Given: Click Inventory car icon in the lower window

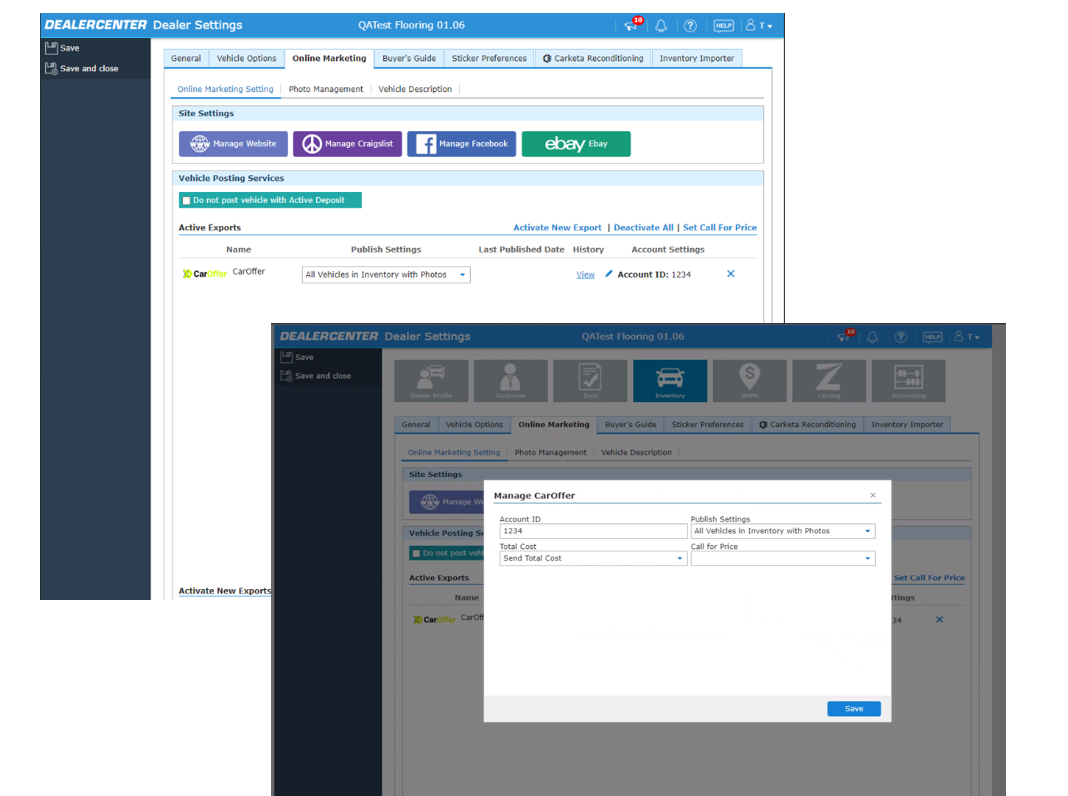Looking at the screenshot, I should coord(670,381).
